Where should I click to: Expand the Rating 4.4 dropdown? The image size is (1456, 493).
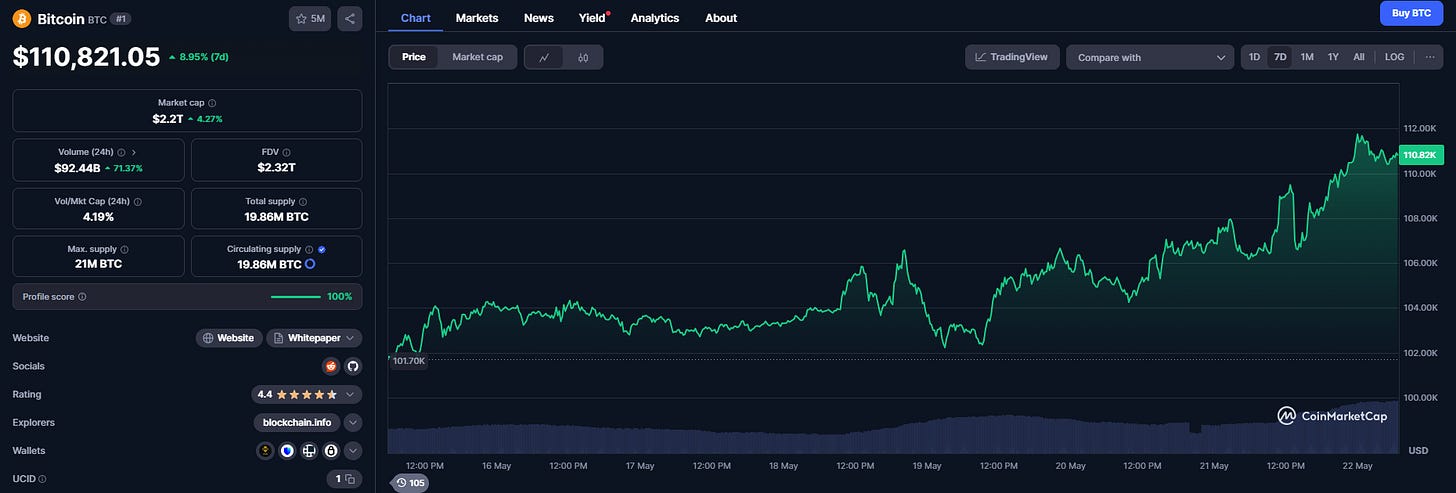[306, 394]
